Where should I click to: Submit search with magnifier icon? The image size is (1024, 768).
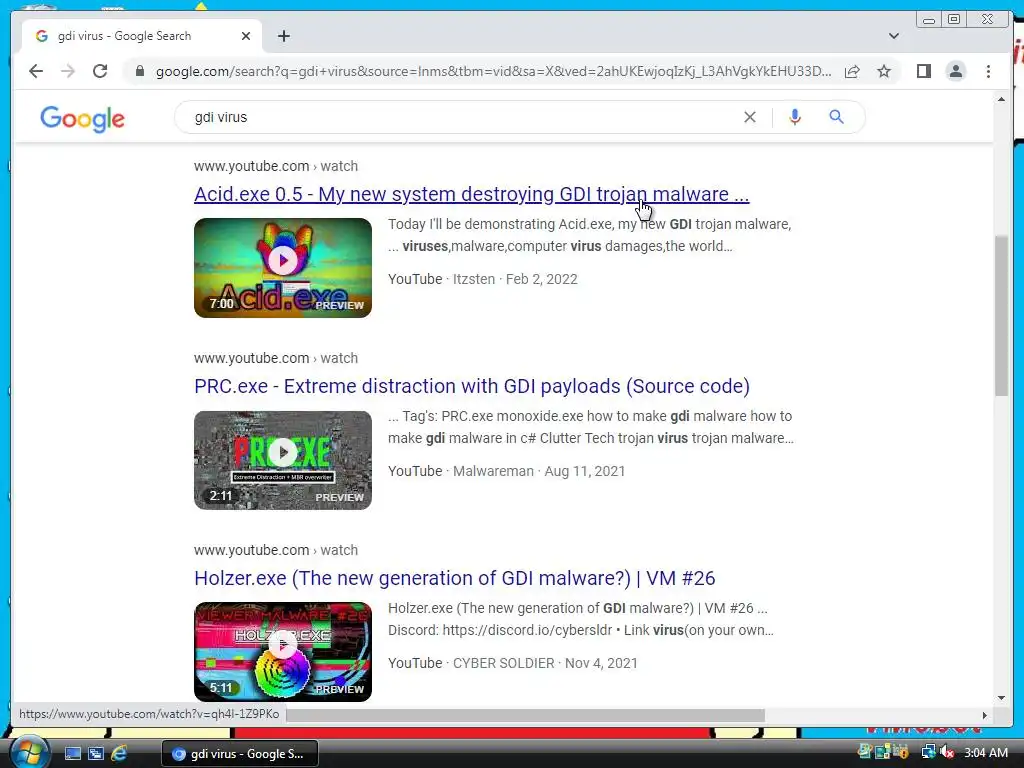[x=836, y=117]
